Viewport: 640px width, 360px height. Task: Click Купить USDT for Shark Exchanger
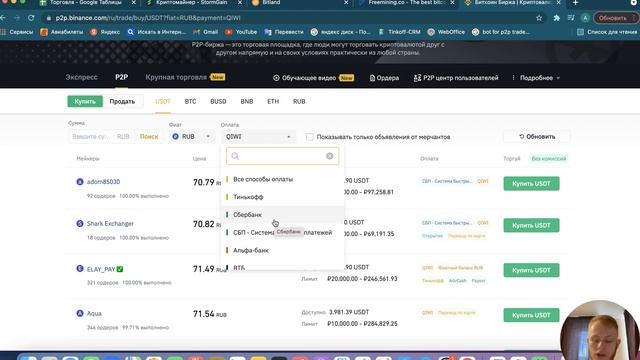[531, 225]
